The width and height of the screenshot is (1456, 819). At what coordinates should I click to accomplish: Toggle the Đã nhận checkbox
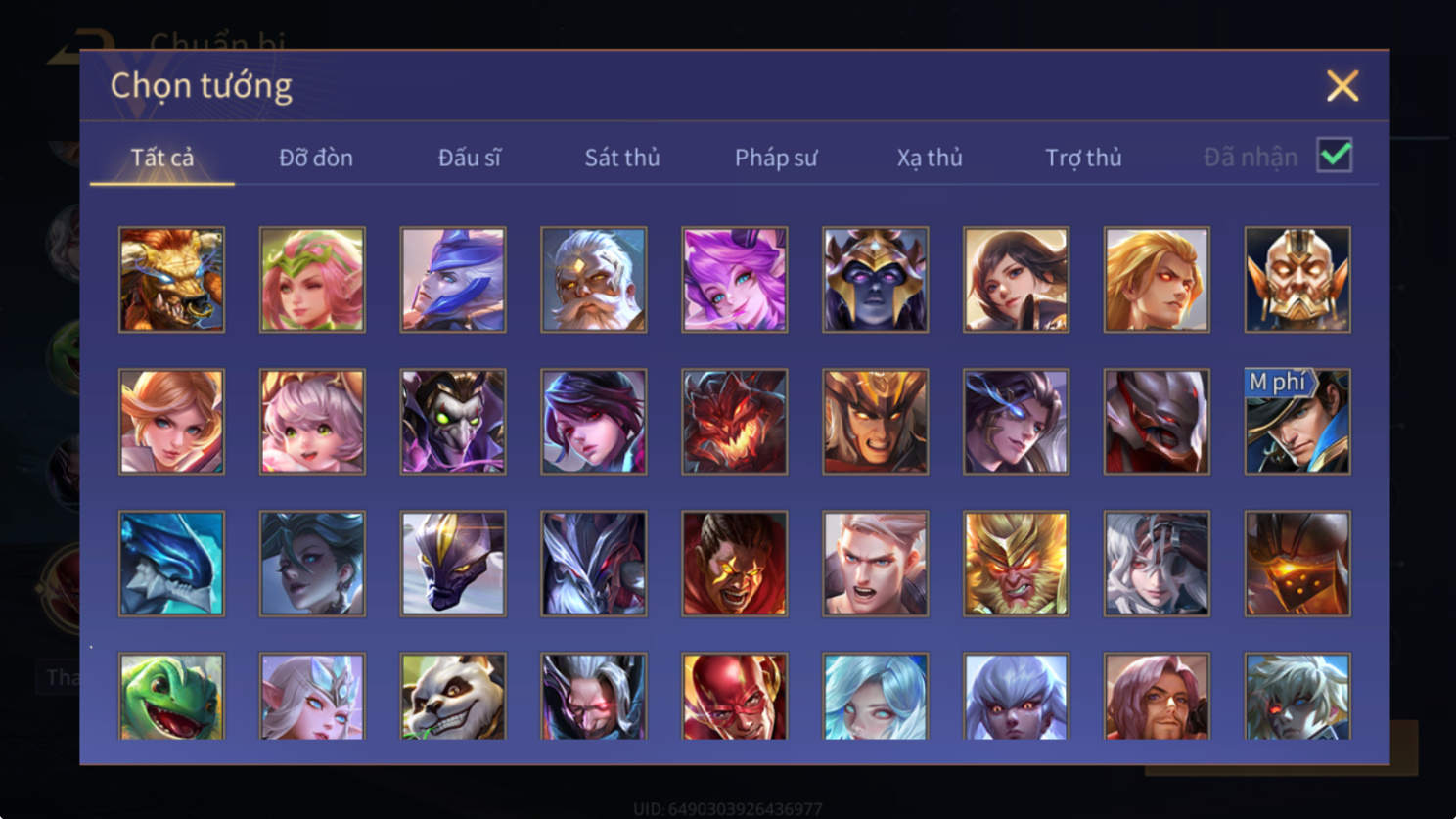(x=1335, y=156)
